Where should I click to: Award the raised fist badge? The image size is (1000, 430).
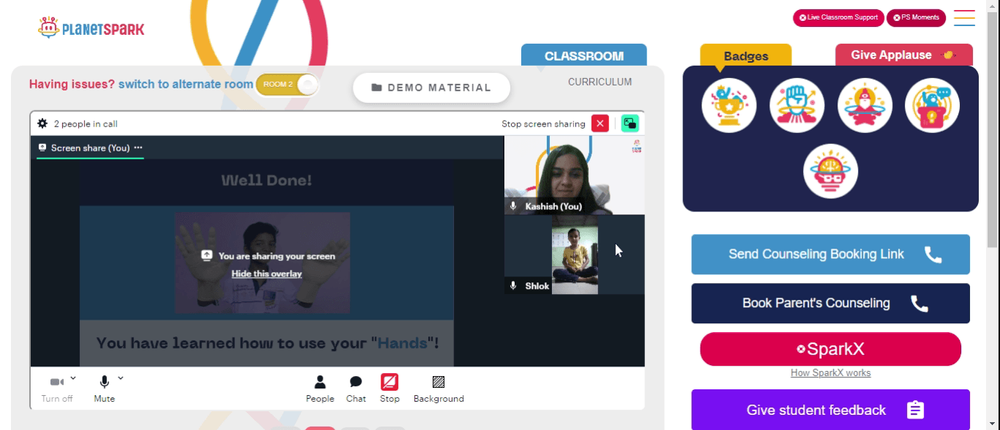[x=797, y=106]
